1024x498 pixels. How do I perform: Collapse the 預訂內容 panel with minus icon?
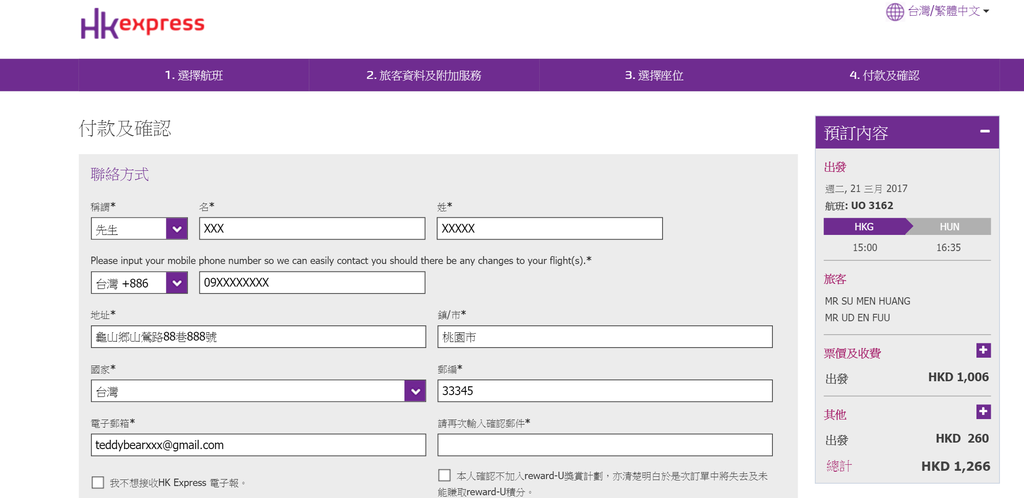(985, 131)
